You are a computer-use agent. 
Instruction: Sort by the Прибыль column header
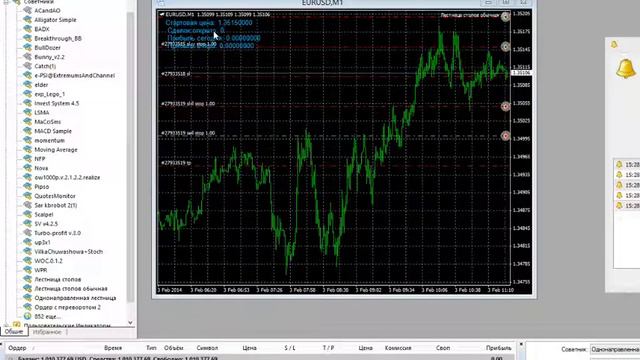498,348
